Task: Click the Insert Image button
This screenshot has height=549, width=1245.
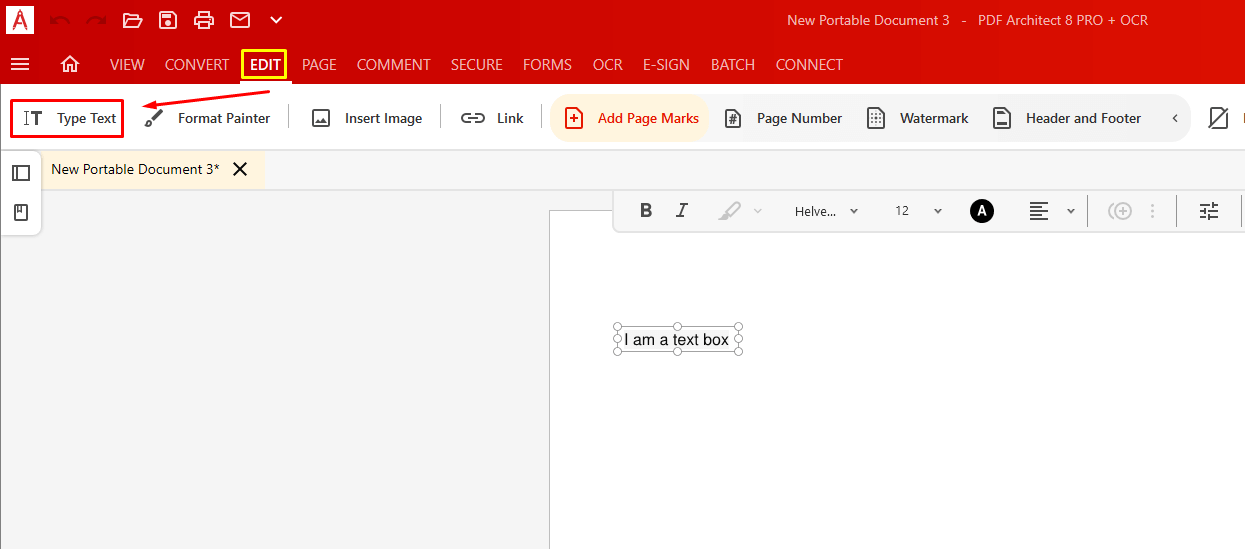Action: point(367,118)
